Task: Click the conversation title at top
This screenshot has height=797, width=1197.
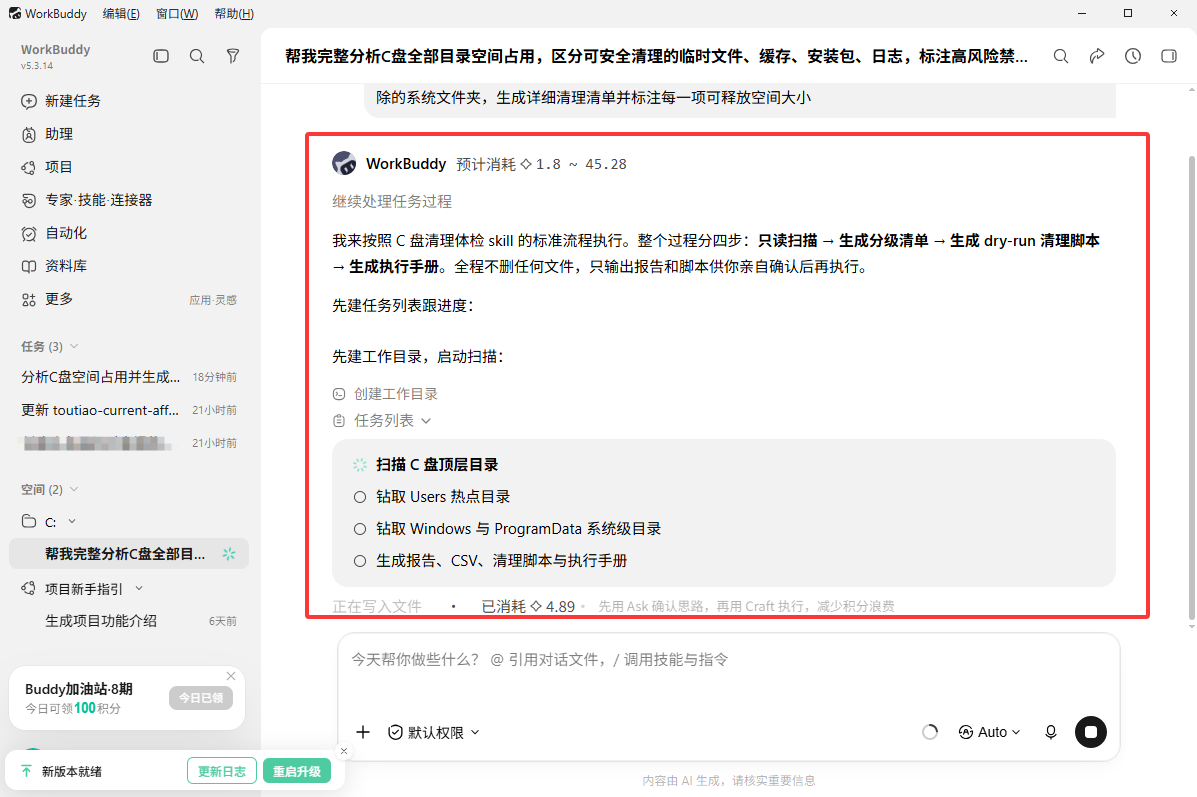Action: [657, 56]
